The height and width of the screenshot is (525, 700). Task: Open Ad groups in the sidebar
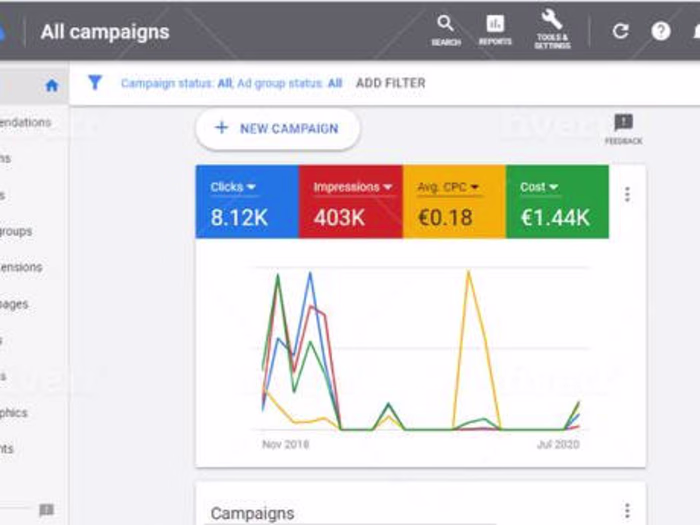[x=16, y=231]
